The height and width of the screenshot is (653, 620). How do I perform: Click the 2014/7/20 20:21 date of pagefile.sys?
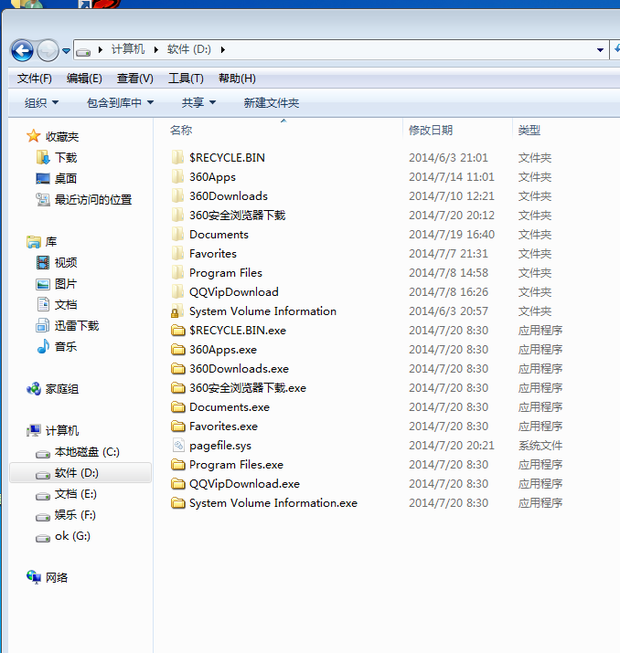tap(451, 445)
